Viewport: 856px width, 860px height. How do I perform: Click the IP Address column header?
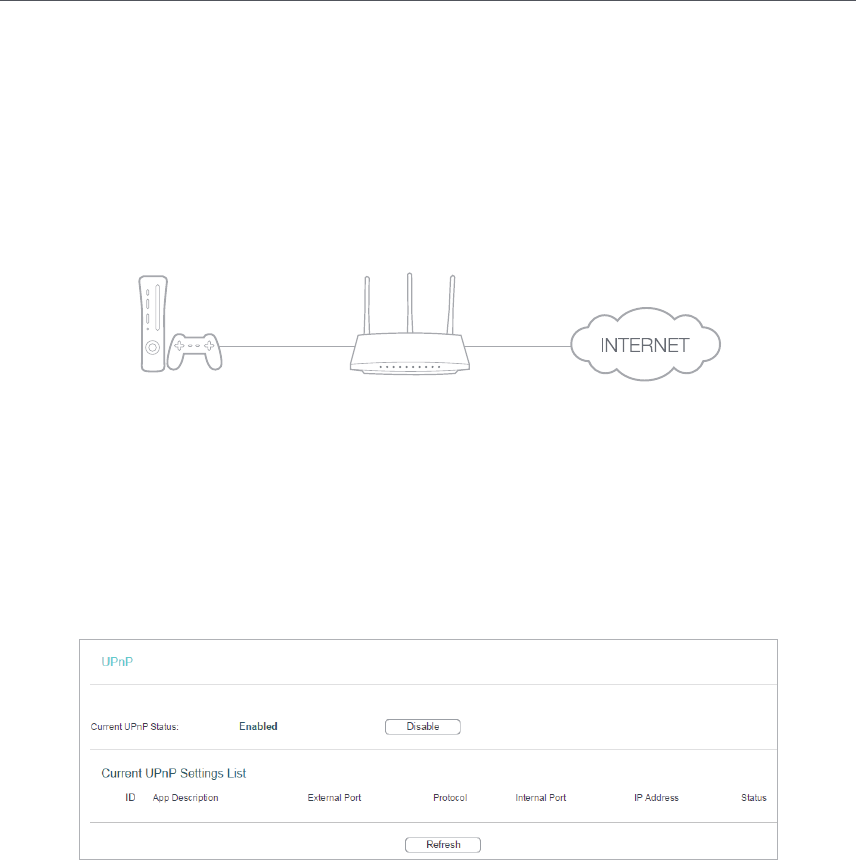point(656,797)
